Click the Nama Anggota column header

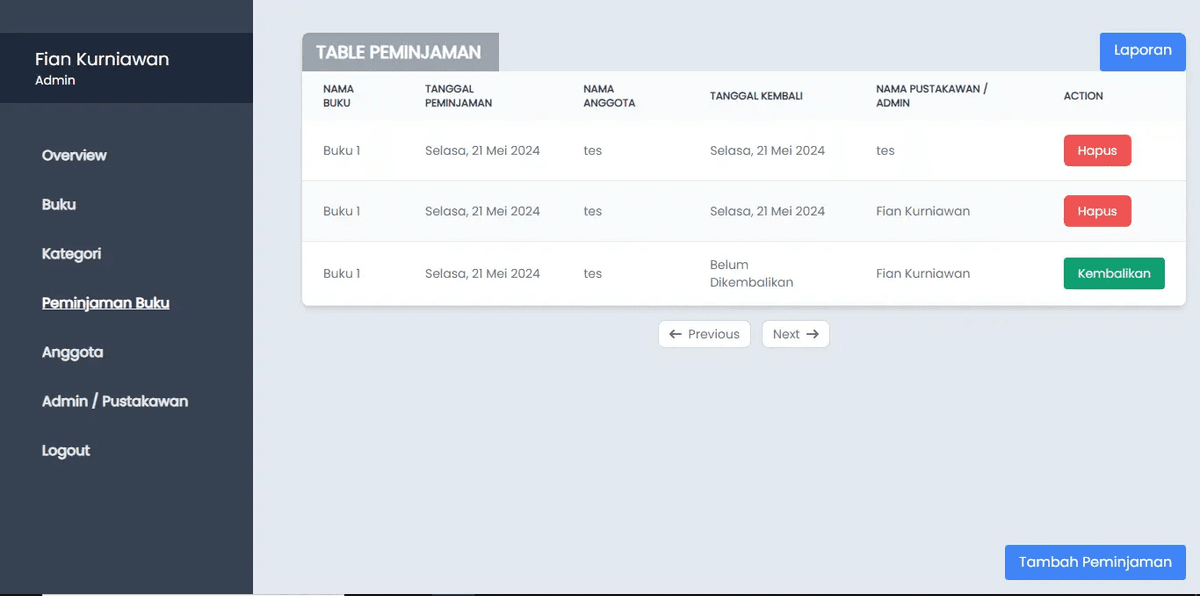(608, 96)
